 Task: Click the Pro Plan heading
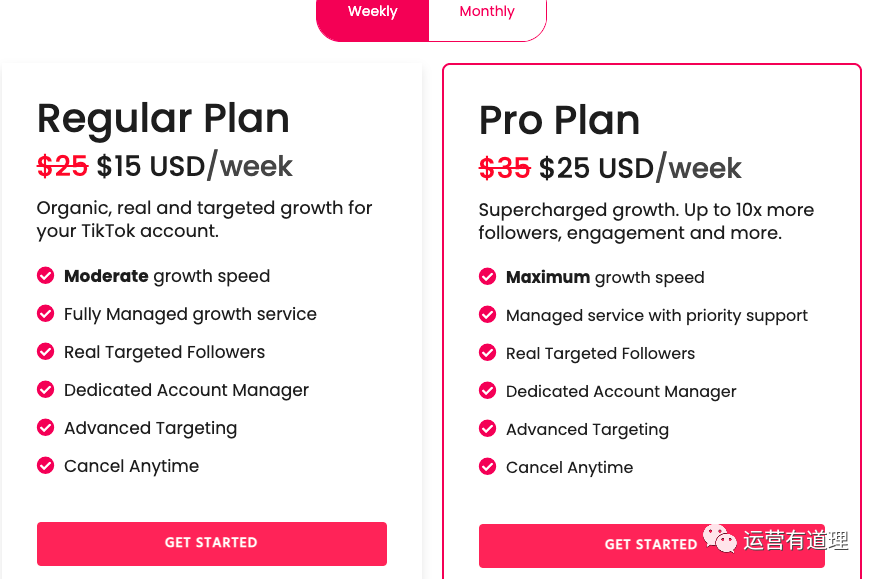coord(559,120)
